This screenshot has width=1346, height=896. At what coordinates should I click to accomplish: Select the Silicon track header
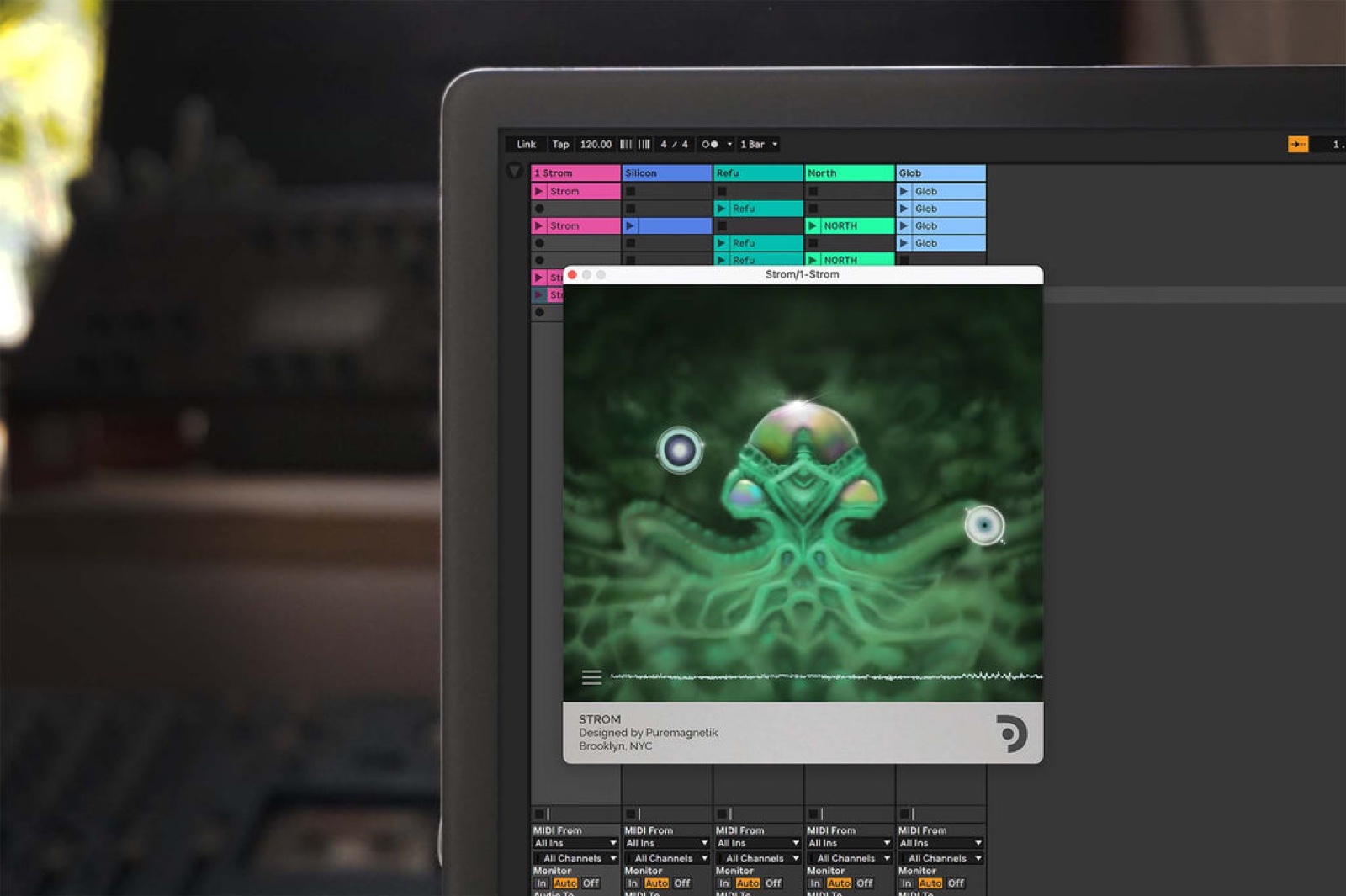(667, 173)
